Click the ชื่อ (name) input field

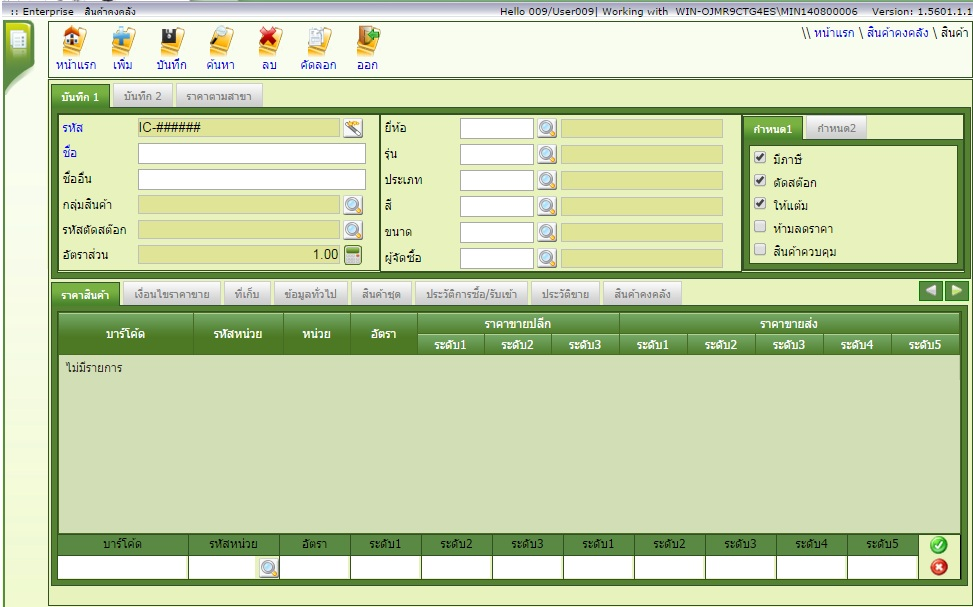(252, 154)
